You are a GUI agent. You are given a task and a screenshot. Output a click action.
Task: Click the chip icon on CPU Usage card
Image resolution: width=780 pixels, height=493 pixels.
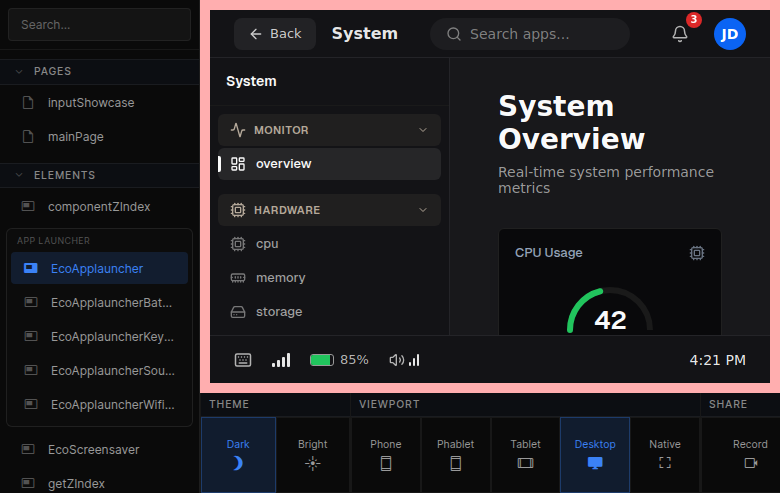696,253
